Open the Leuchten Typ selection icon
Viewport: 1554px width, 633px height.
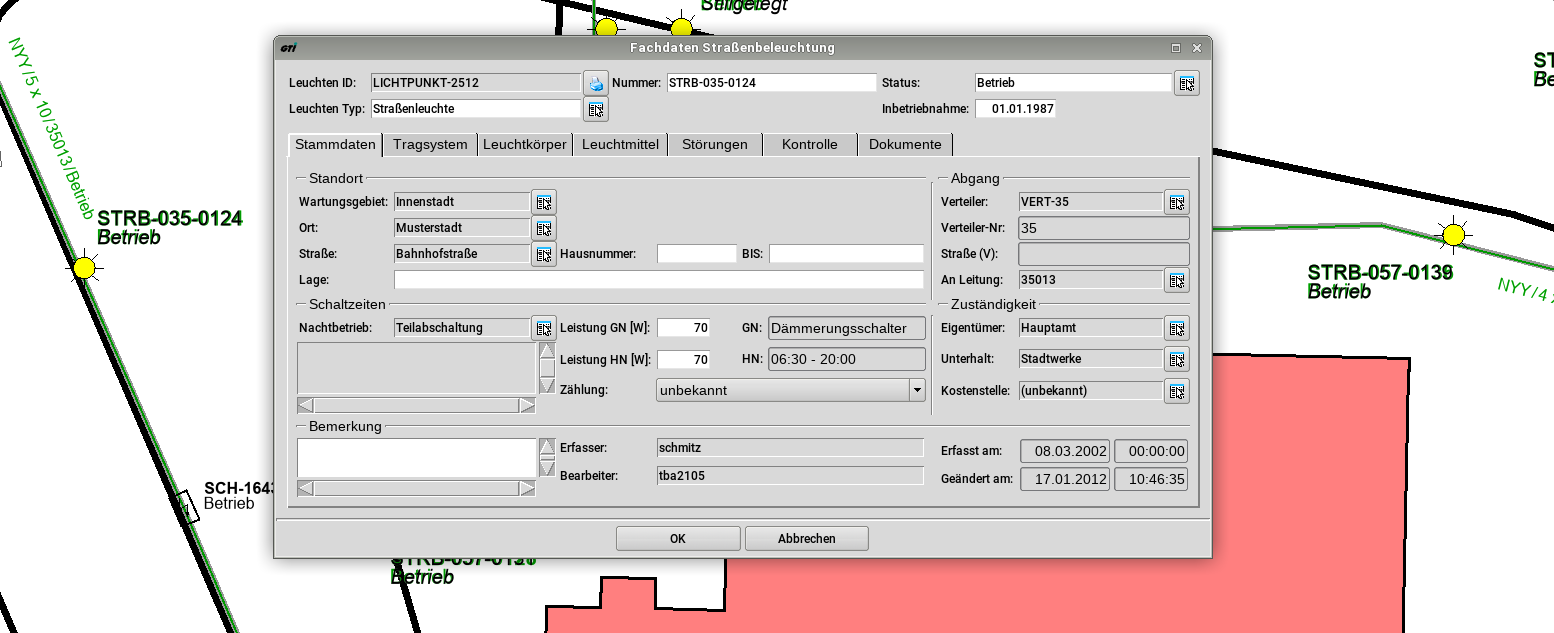pos(595,109)
